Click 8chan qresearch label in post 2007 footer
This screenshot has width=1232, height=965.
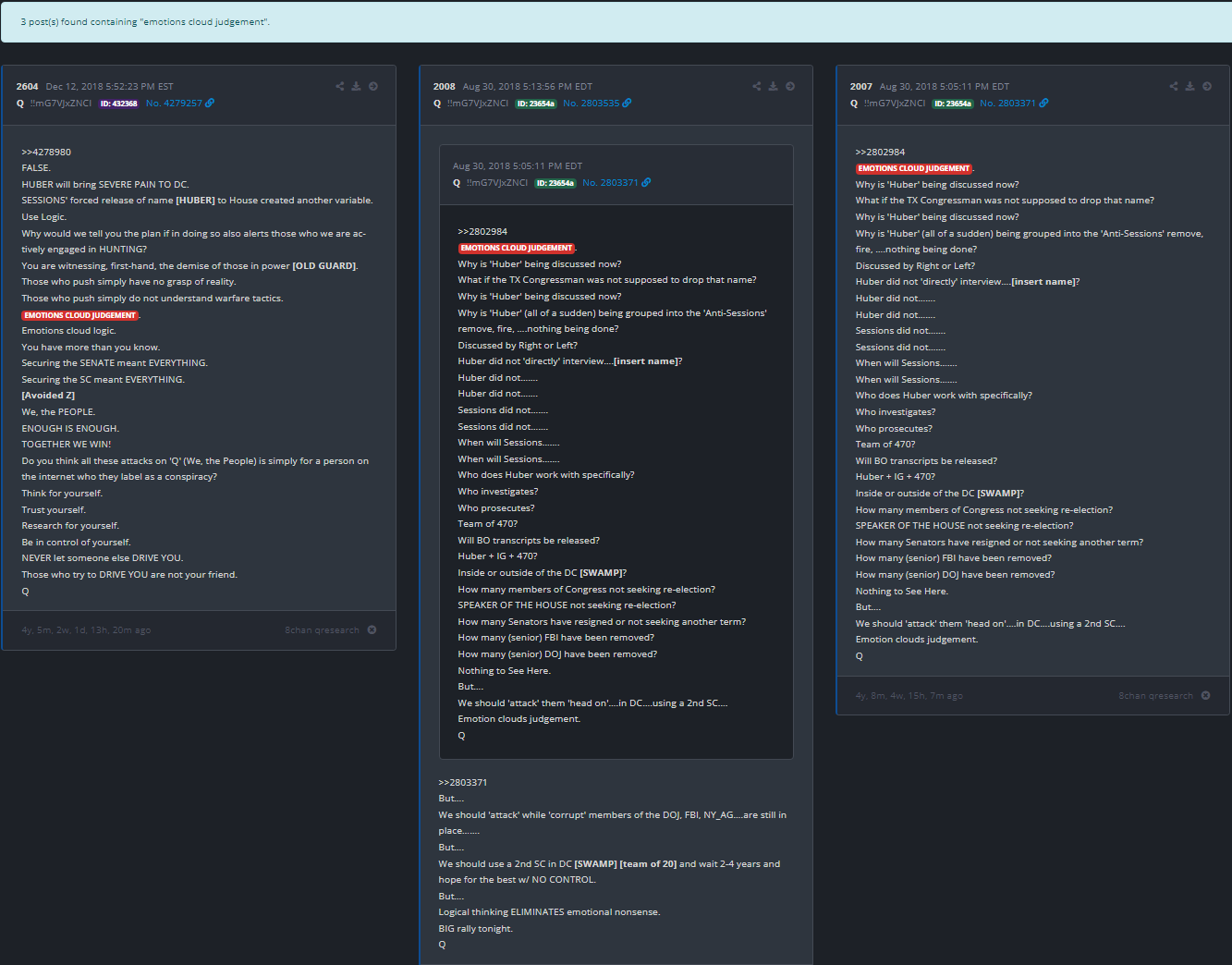(x=1155, y=695)
